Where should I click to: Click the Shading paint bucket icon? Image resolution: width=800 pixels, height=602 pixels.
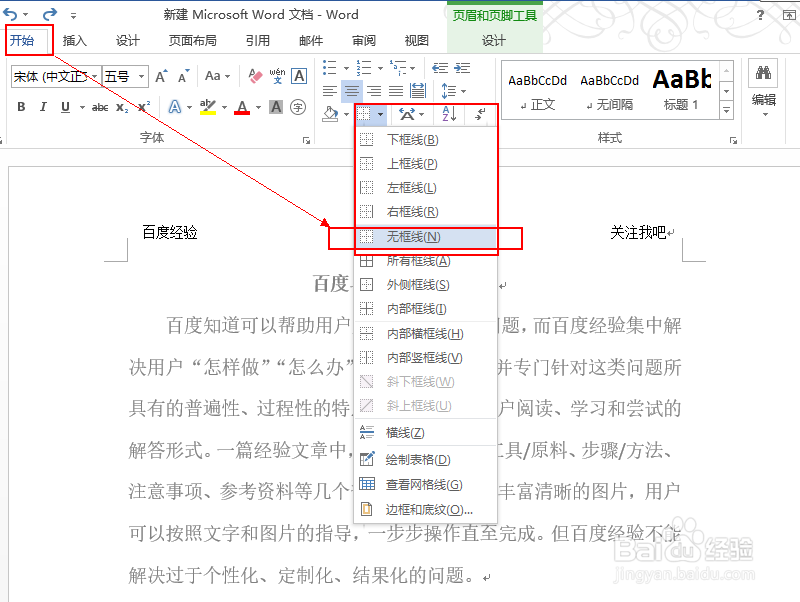330,114
